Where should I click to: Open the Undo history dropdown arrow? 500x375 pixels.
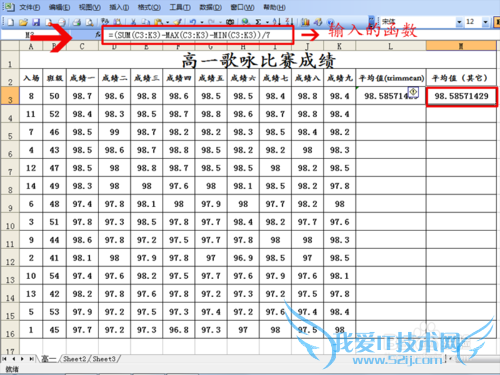(x=201, y=23)
